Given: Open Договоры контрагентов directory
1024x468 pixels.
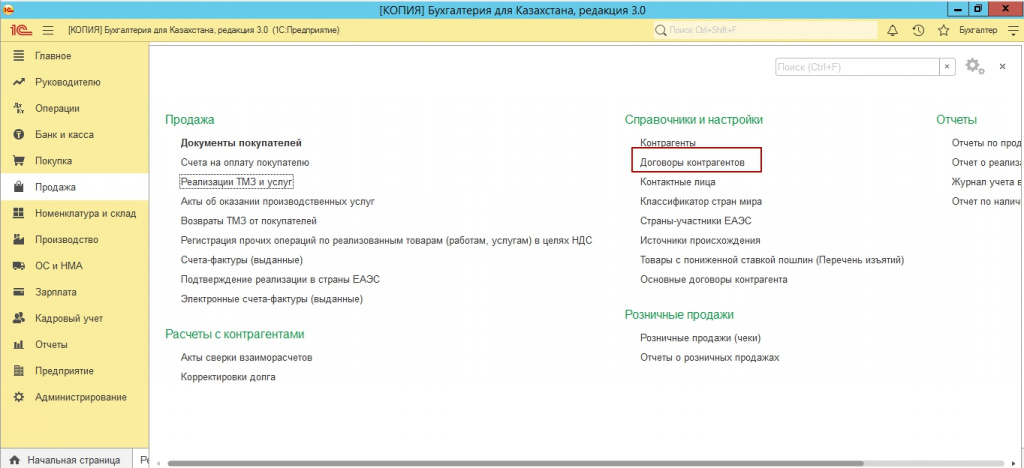Looking at the screenshot, I should click(692, 162).
